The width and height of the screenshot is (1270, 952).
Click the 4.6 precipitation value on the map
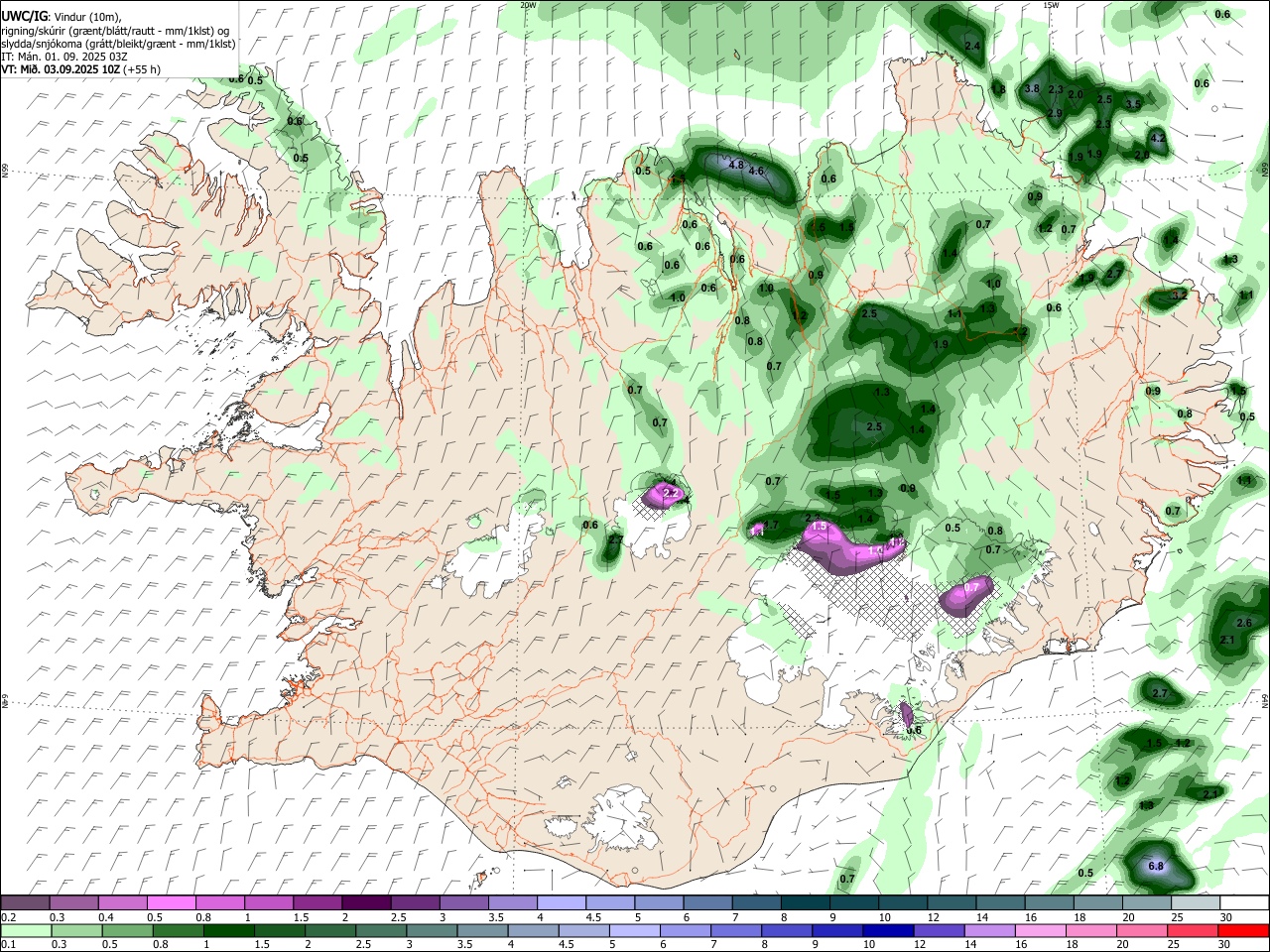click(756, 171)
